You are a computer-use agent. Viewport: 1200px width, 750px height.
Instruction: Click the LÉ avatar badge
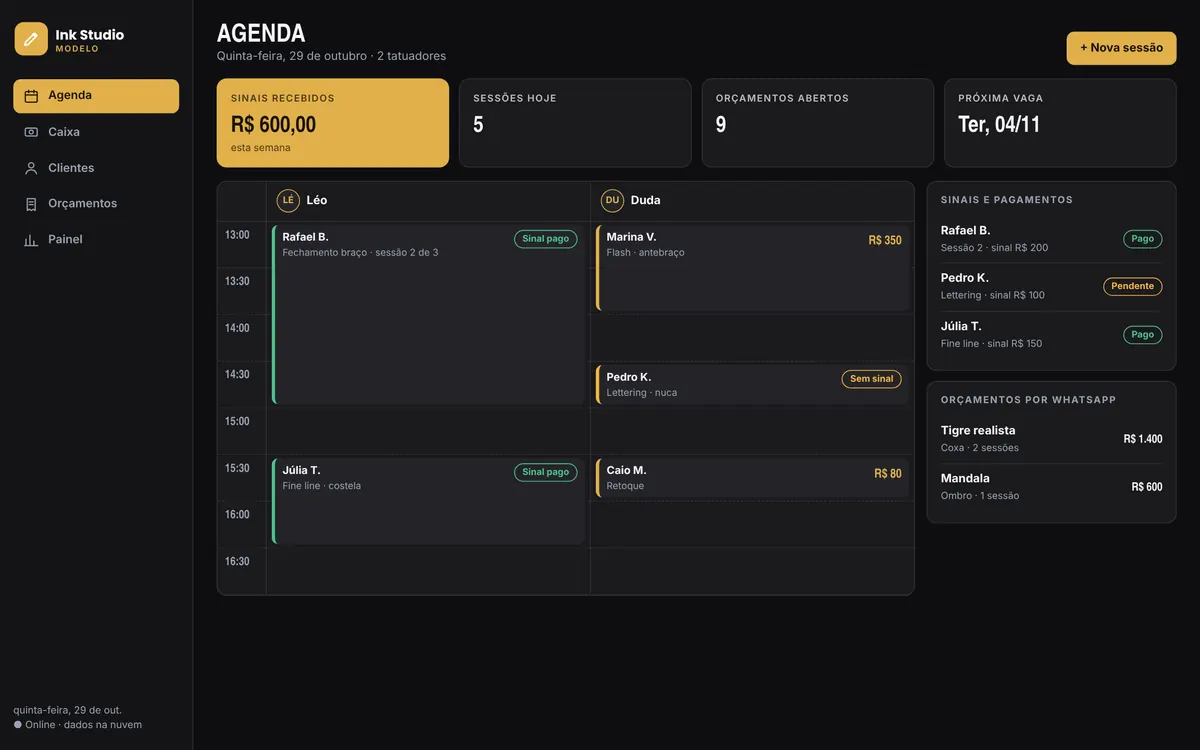[288, 200]
